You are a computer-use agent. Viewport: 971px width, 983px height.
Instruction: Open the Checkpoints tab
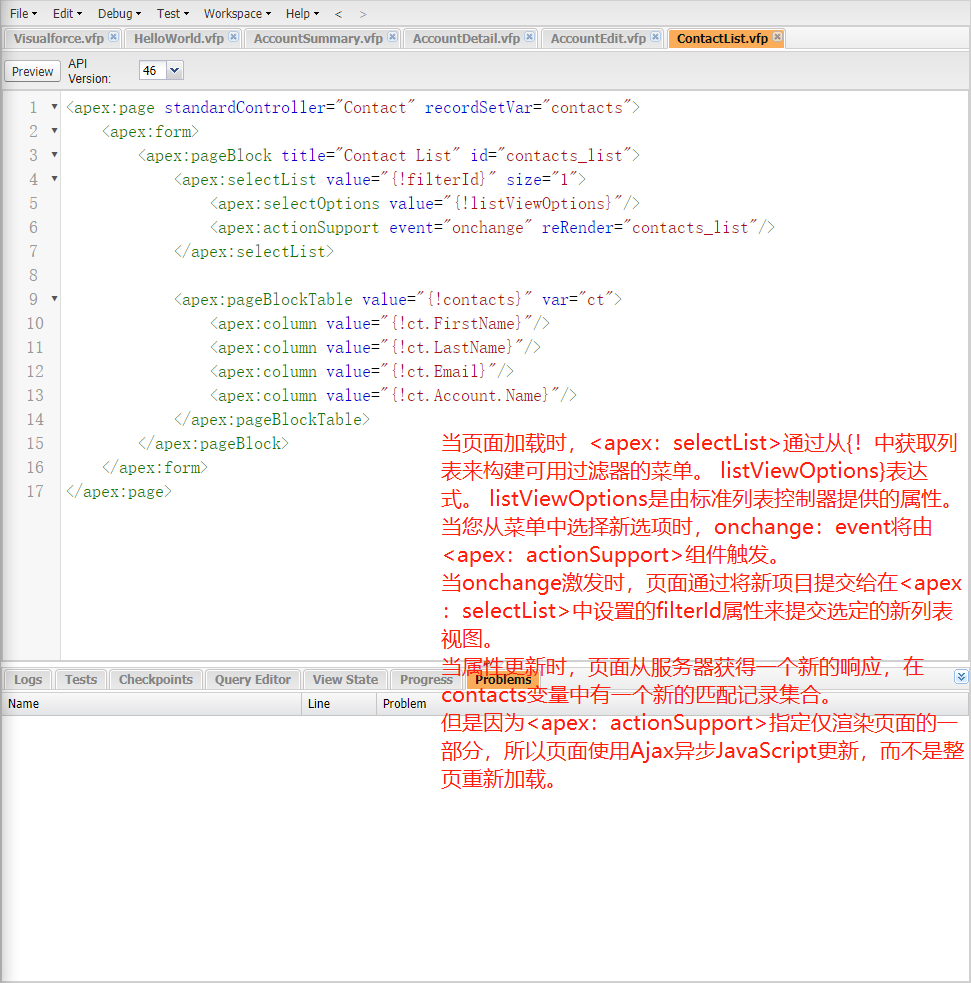[155, 680]
